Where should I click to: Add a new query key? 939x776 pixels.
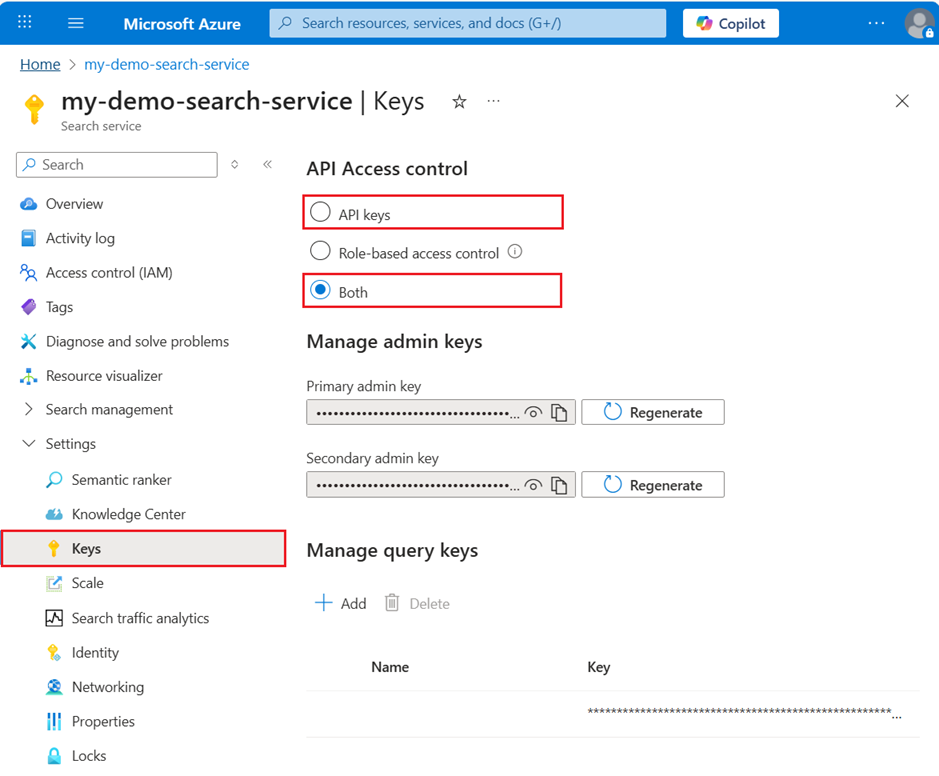pyautogui.click(x=340, y=603)
